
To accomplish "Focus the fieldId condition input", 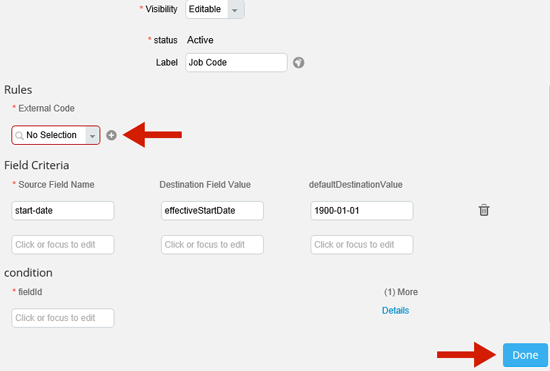I will click(x=63, y=318).
